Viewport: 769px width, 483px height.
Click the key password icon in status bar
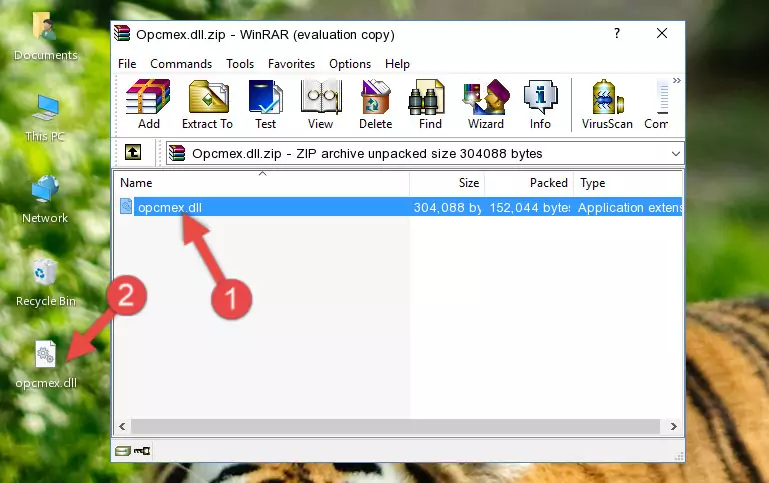click(x=142, y=451)
